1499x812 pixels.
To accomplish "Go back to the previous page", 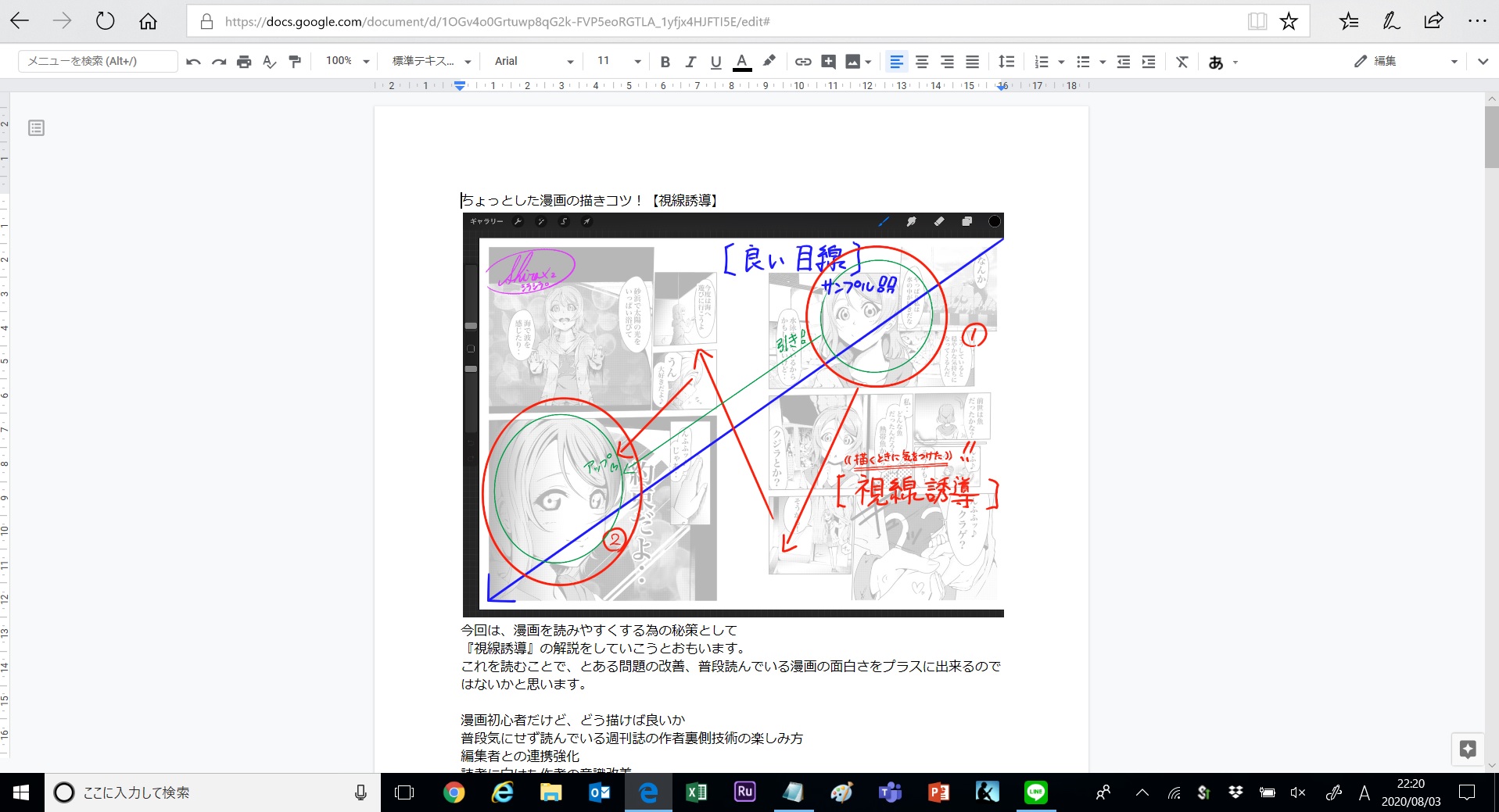I will pos(20,21).
